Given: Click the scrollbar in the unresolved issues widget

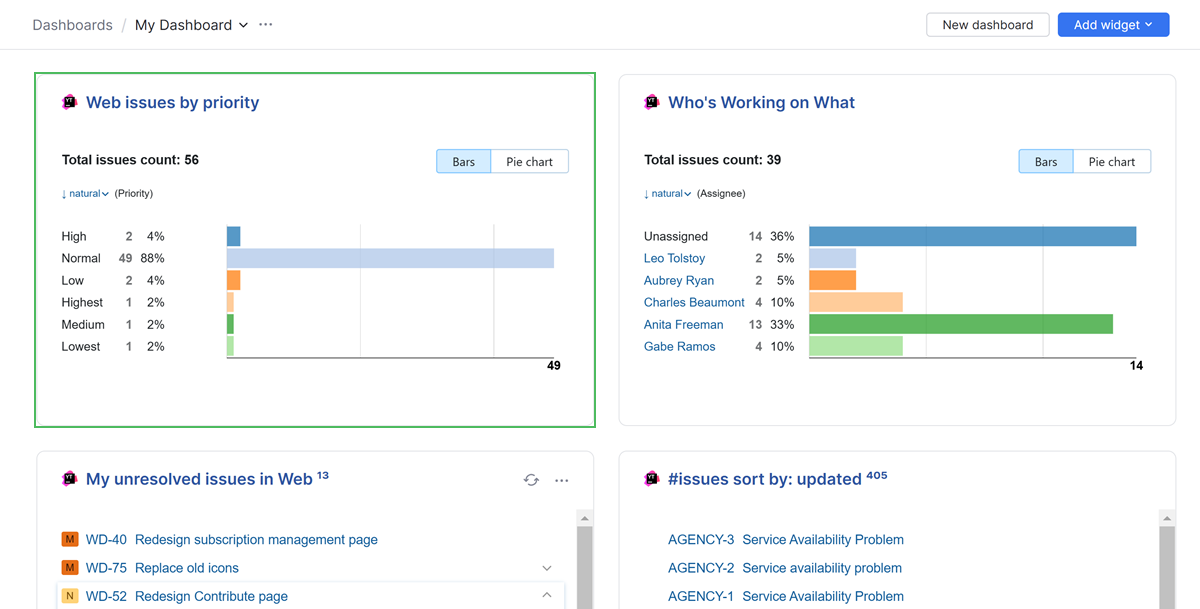Looking at the screenshot, I should click(584, 560).
